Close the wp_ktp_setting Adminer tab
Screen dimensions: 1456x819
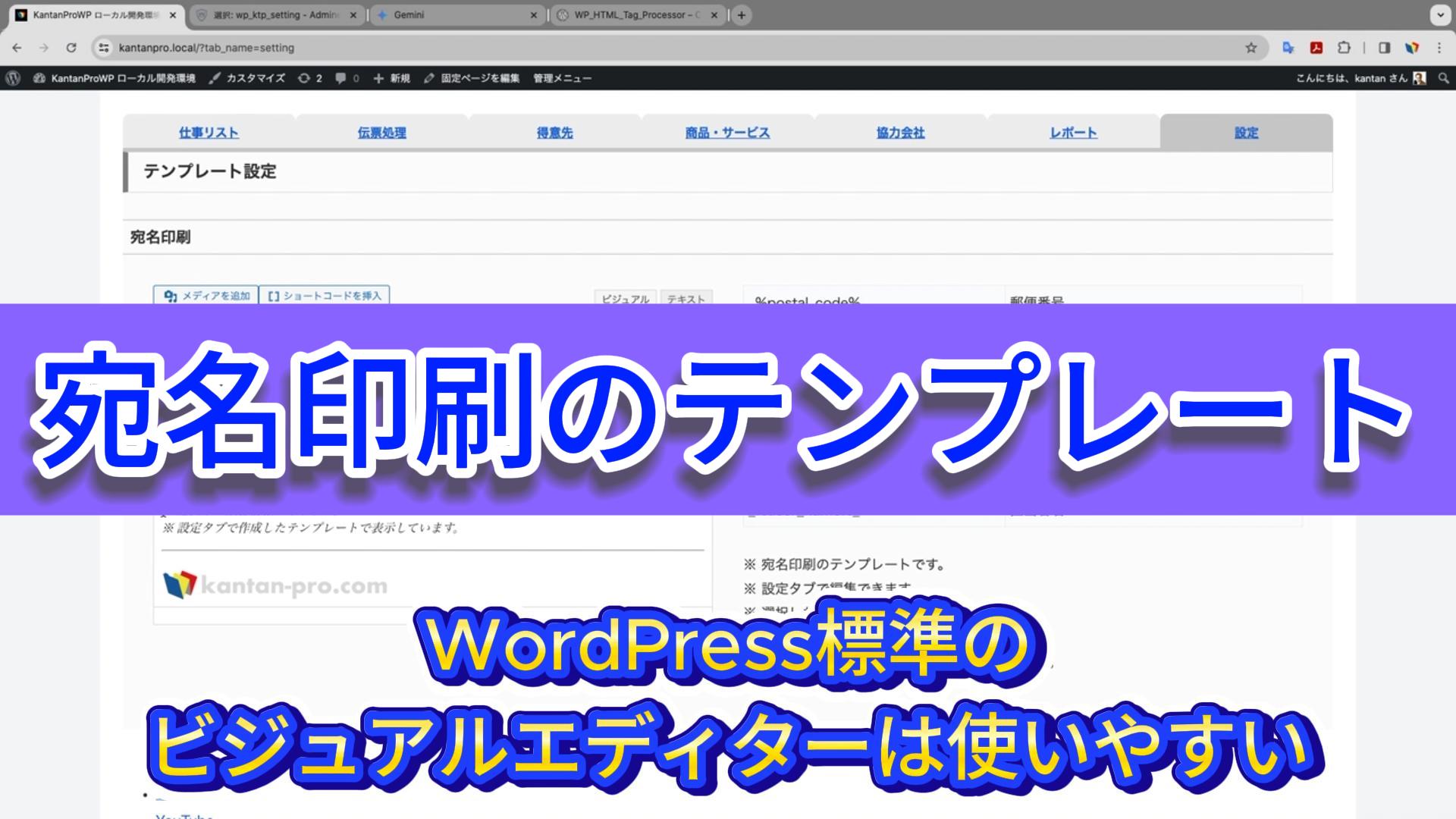pyautogui.click(x=353, y=15)
